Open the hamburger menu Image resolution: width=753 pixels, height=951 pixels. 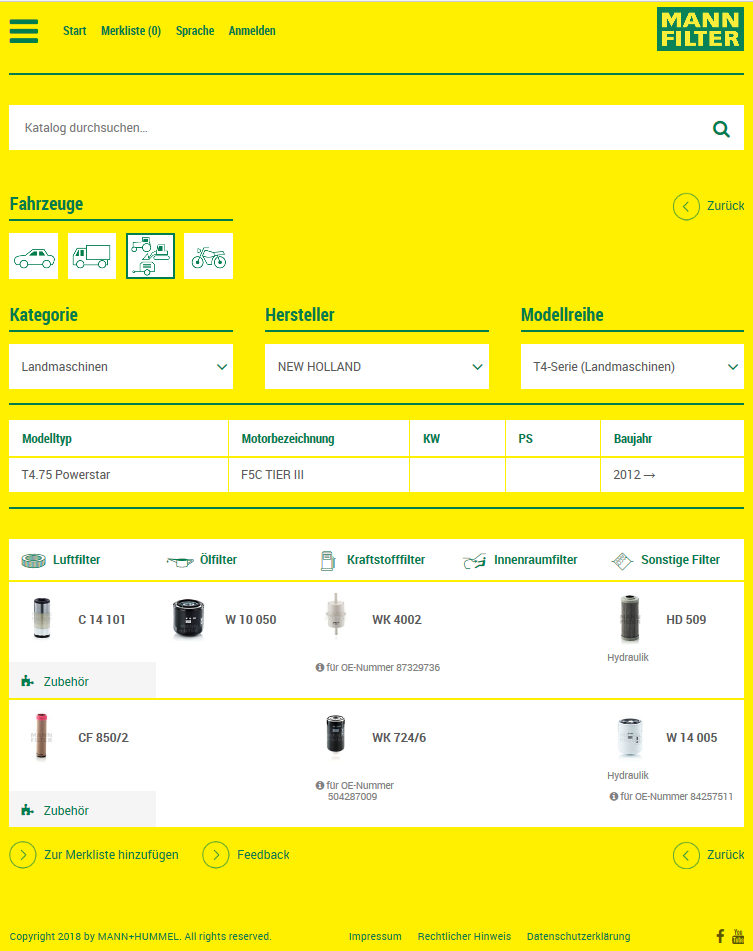coord(24,31)
